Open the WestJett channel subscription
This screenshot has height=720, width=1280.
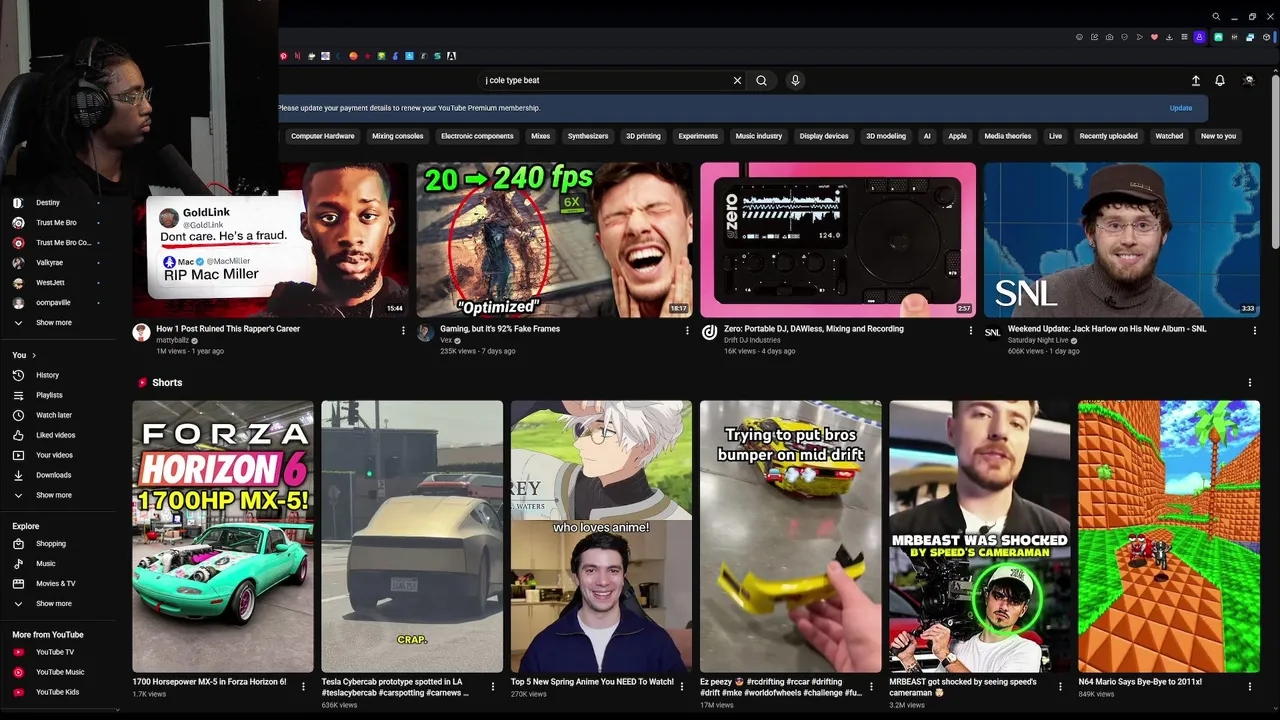tap(50, 283)
